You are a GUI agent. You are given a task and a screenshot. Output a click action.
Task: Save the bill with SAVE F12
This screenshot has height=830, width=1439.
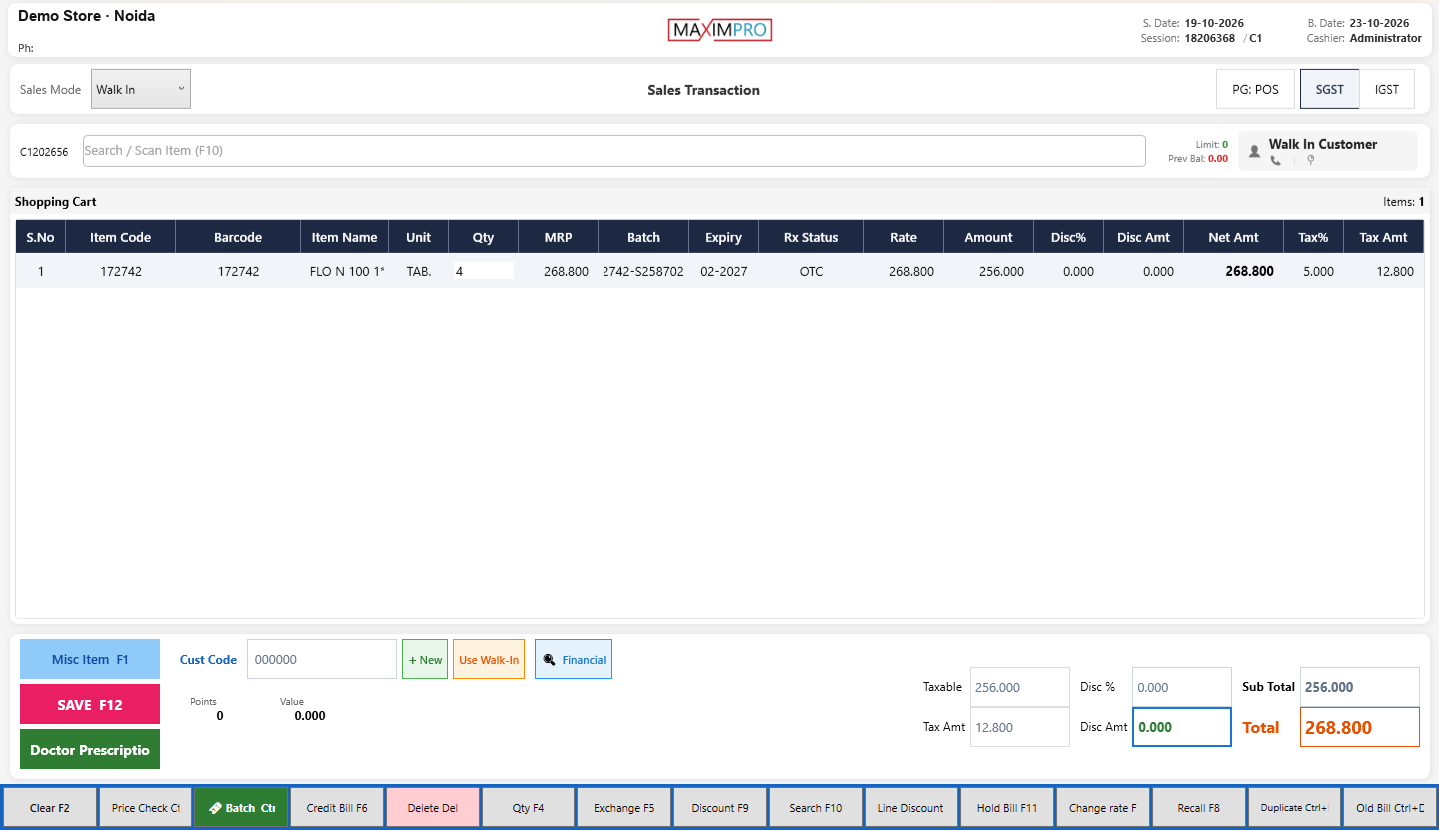(90, 704)
